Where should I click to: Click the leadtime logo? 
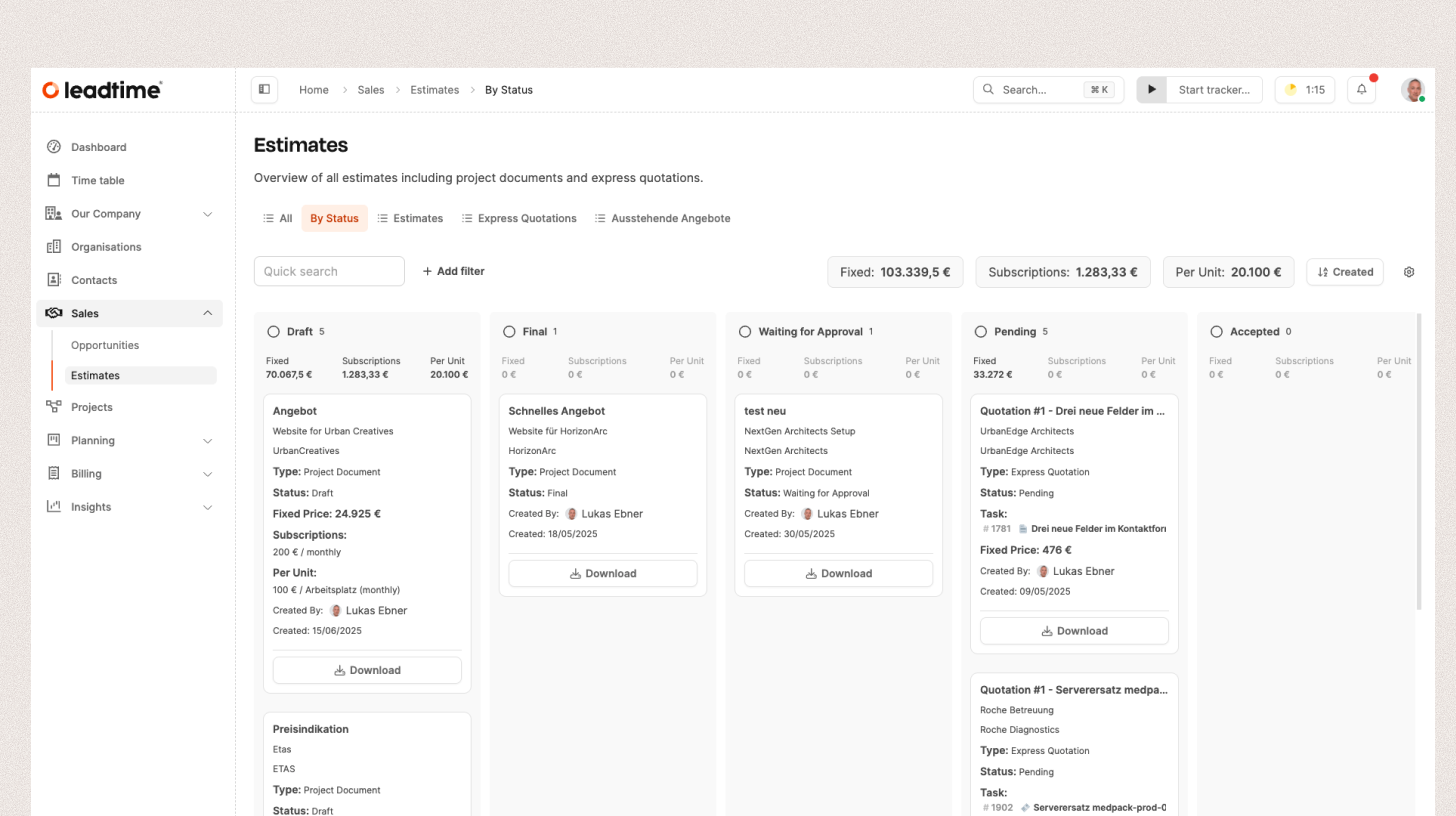pos(102,90)
